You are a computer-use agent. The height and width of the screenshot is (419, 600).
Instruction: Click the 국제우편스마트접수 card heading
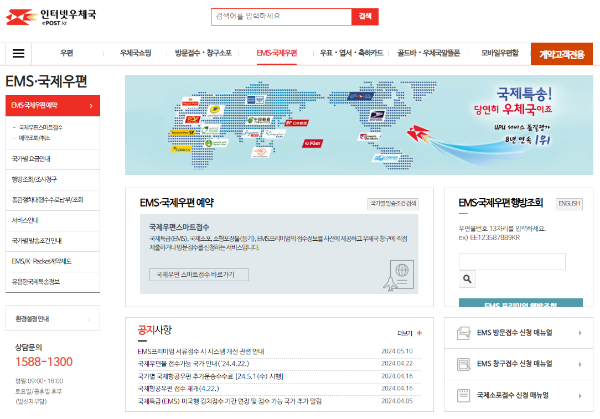click(179, 227)
